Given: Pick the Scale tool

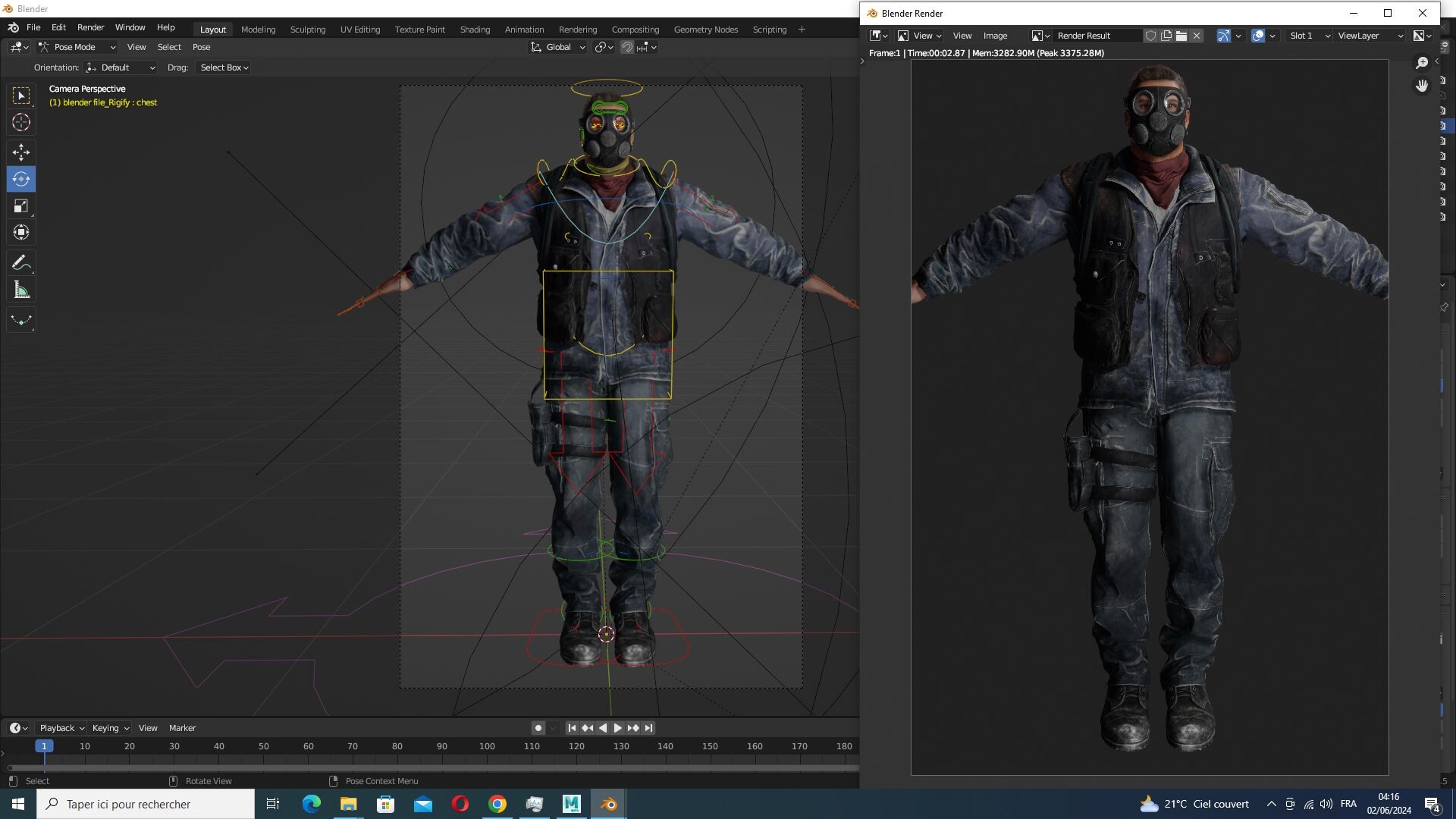Looking at the screenshot, I should click(21, 206).
